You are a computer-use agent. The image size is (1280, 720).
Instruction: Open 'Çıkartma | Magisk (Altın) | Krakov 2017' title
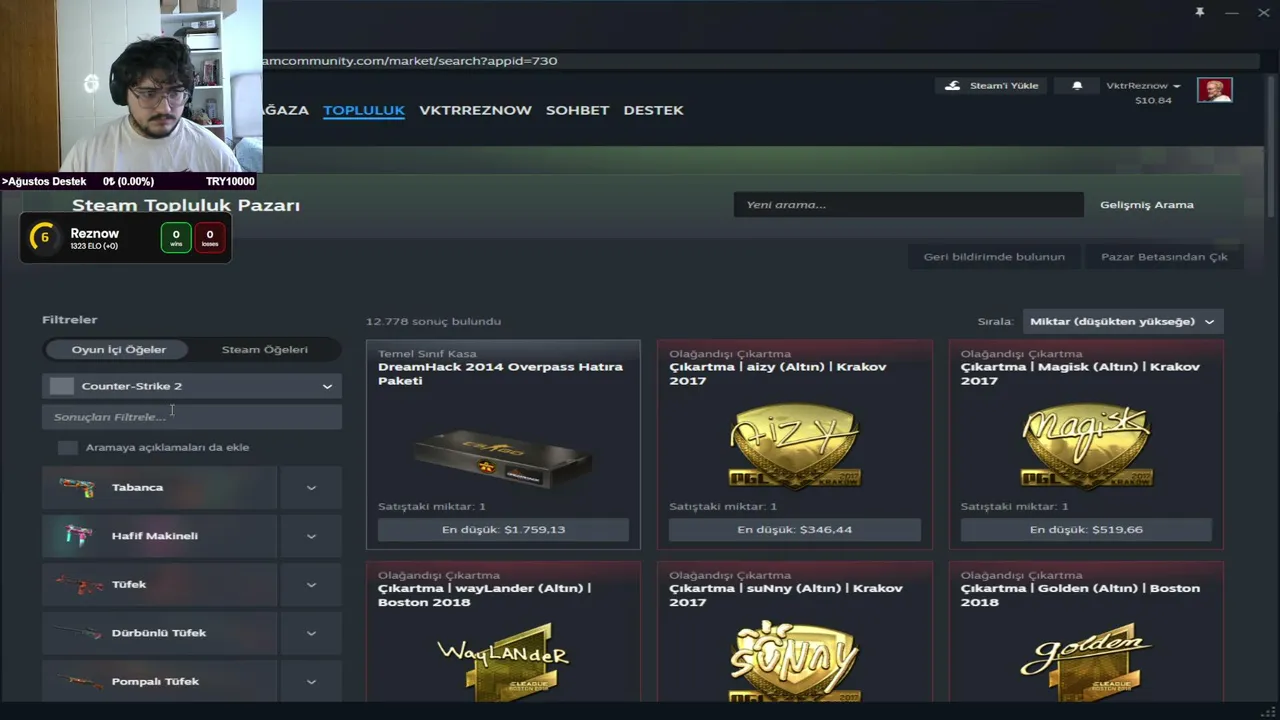[1080, 374]
